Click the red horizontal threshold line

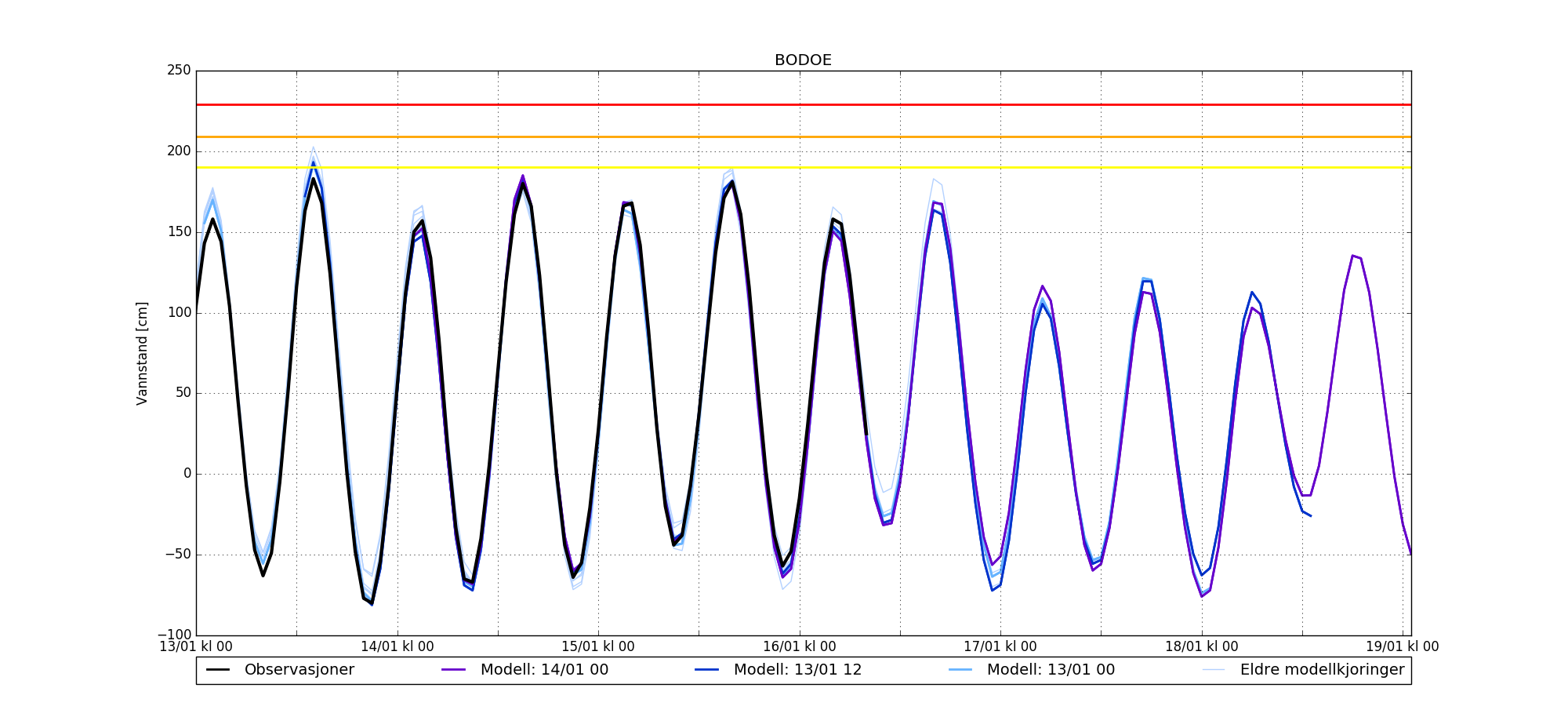pyautogui.click(x=804, y=104)
